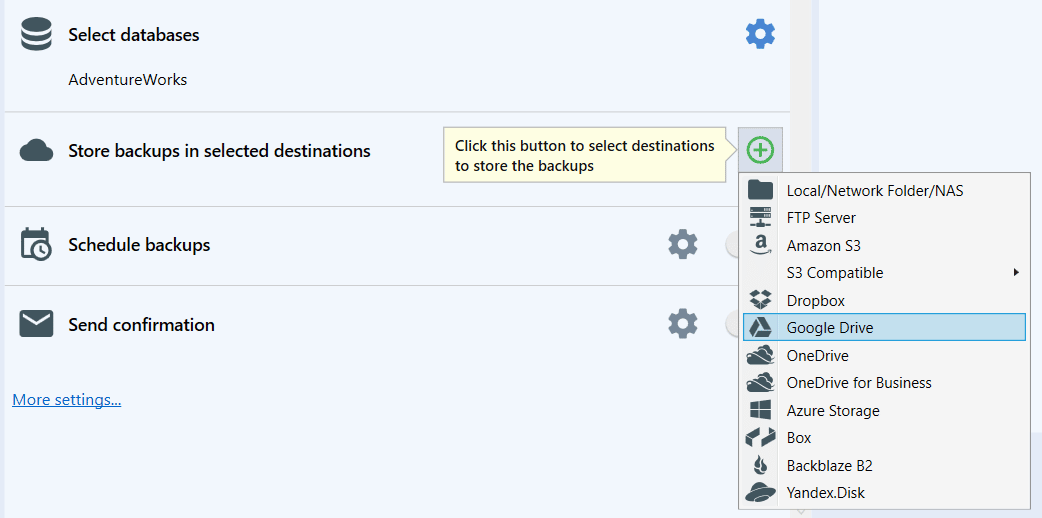Open the Select databases gear settings
Viewport: 1042px width, 518px height.
point(760,34)
